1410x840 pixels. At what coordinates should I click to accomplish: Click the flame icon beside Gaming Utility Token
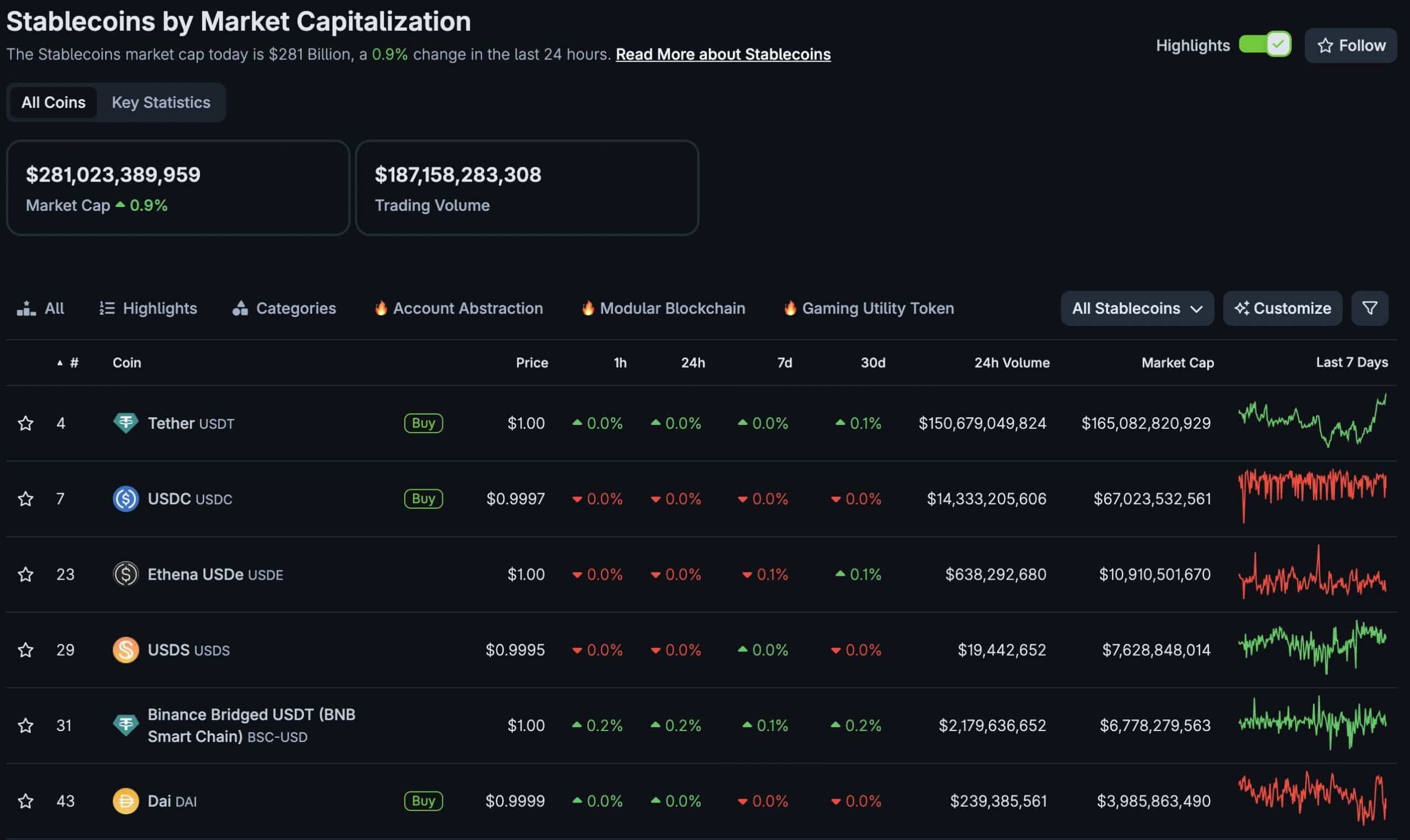tap(790, 308)
